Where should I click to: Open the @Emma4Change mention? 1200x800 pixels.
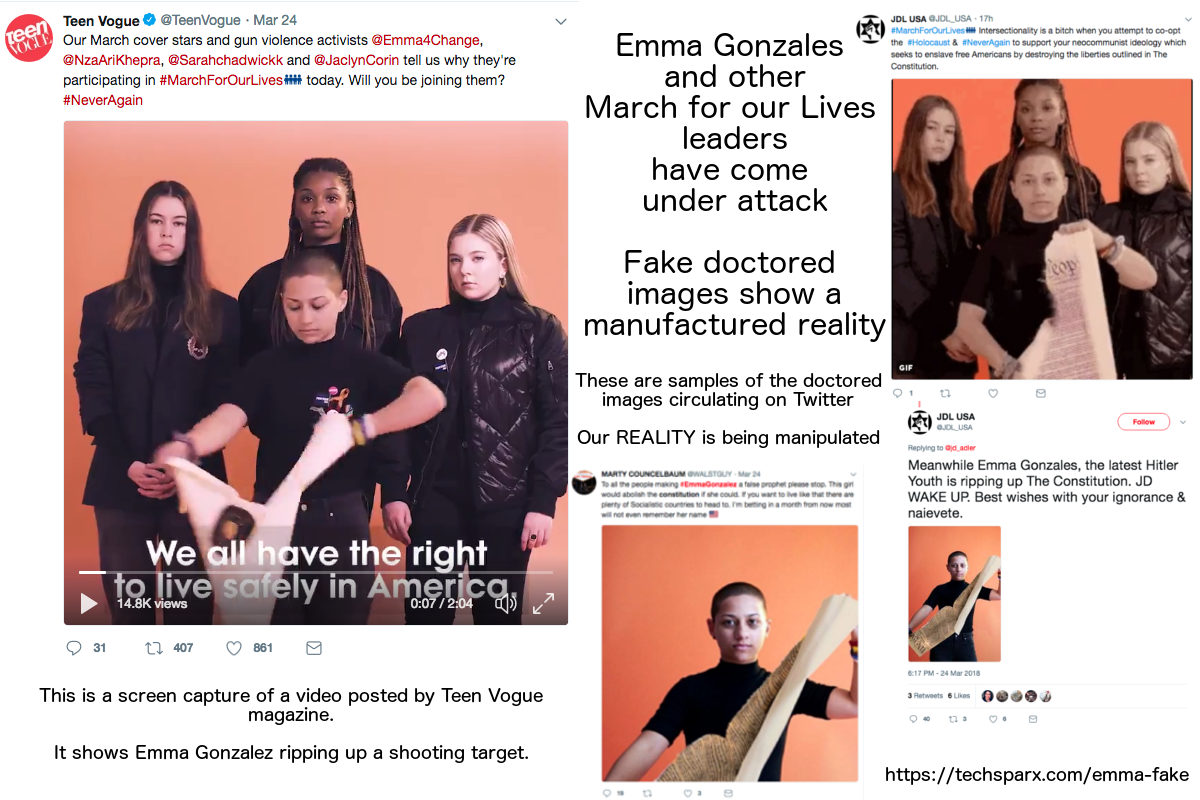[426, 40]
